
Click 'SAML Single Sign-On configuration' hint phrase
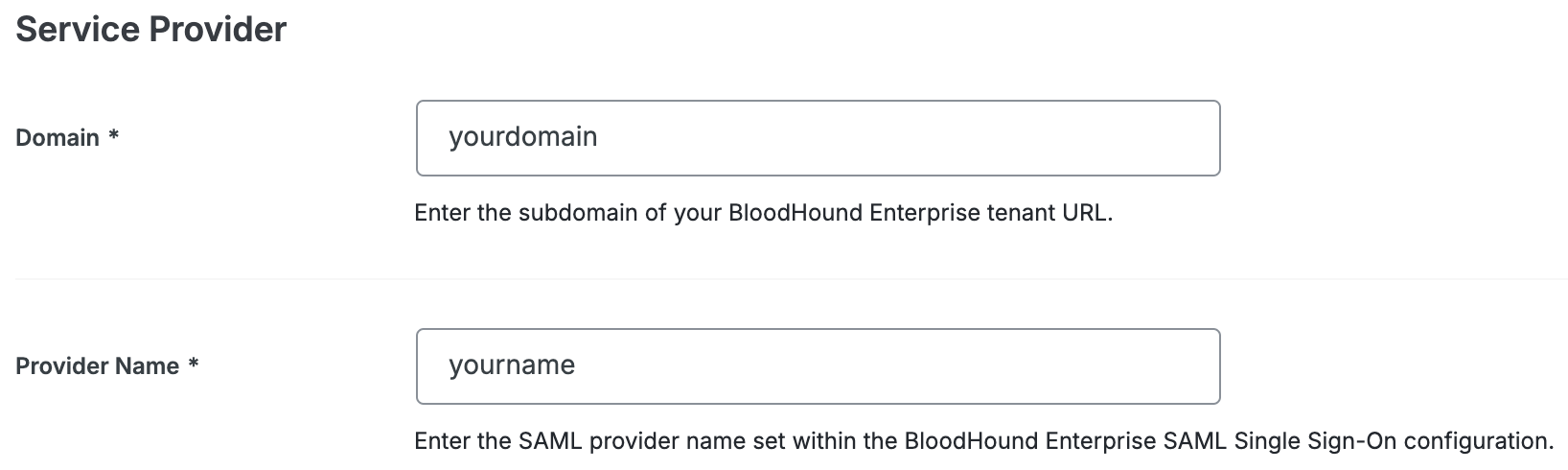[x=1357, y=441]
